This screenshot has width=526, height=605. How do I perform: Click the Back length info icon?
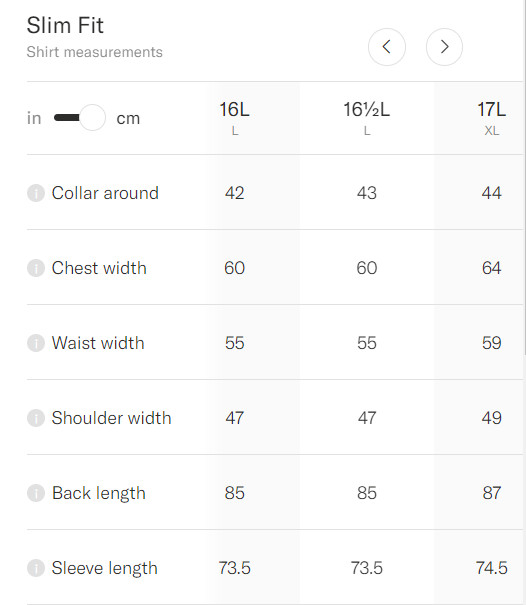point(36,493)
